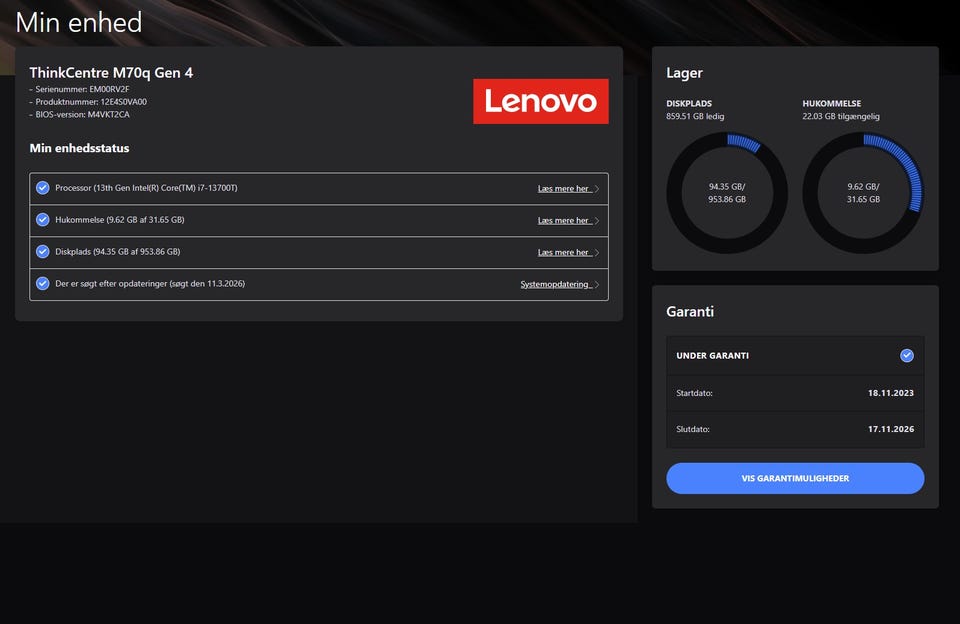Click the '94.35 GB/ 953.86 GB' chart value
This screenshot has width=960, height=624.
[x=727, y=193]
